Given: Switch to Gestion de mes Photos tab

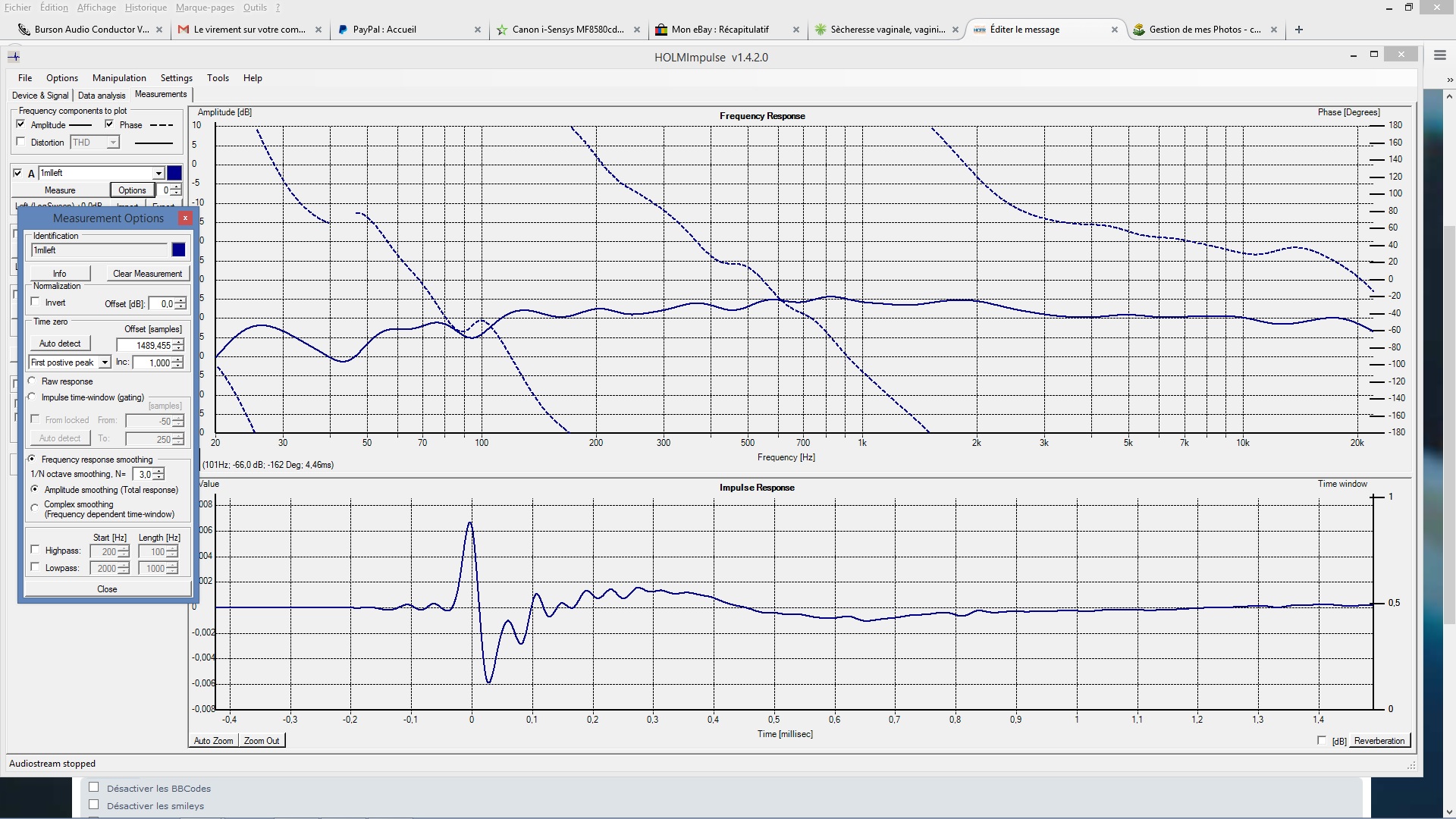Looking at the screenshot, I should [x=1204, y=30].
